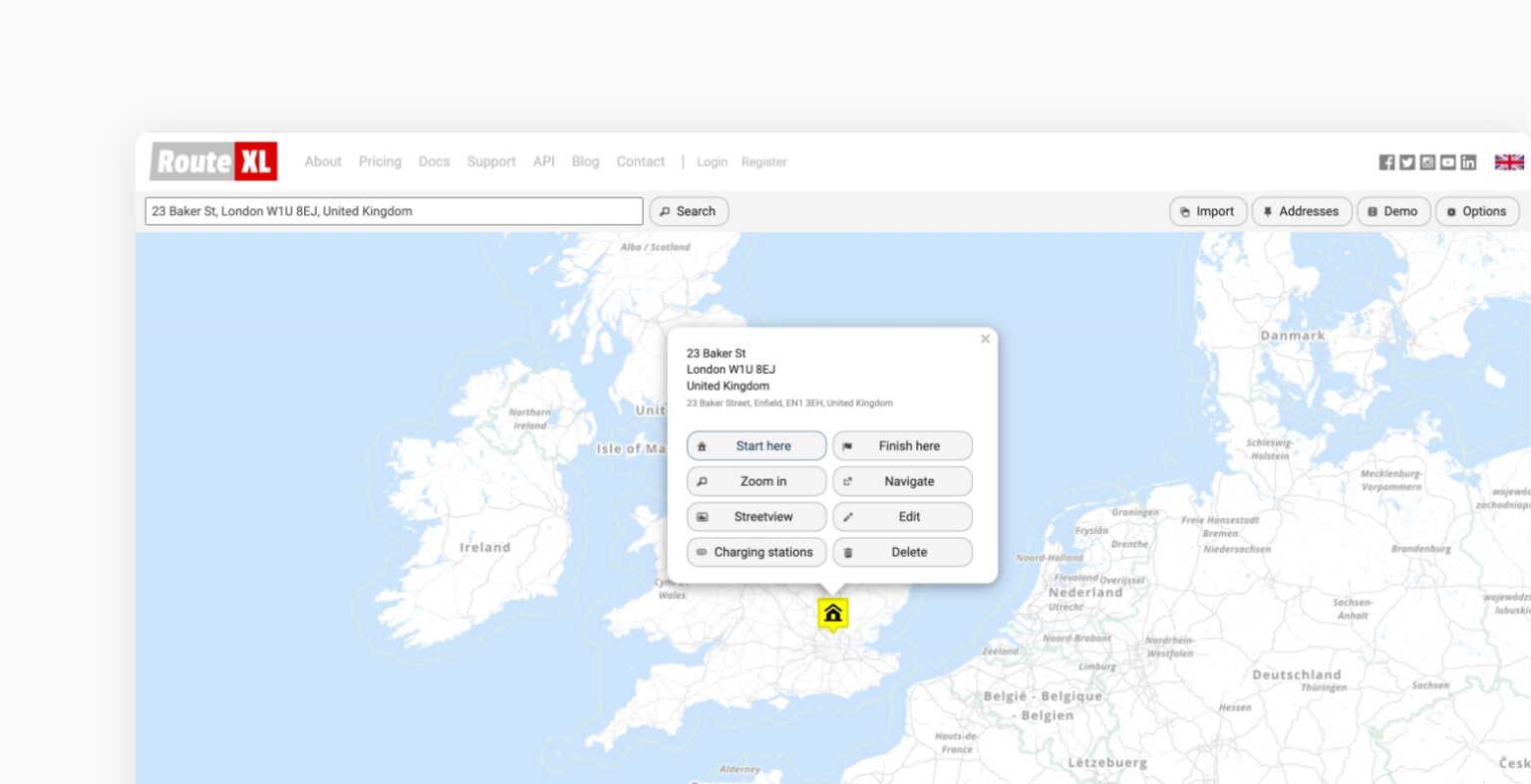Click the pencil icon on the Edit button
The height and width of the screenshot is (784, 1531).
click(848, 516)
